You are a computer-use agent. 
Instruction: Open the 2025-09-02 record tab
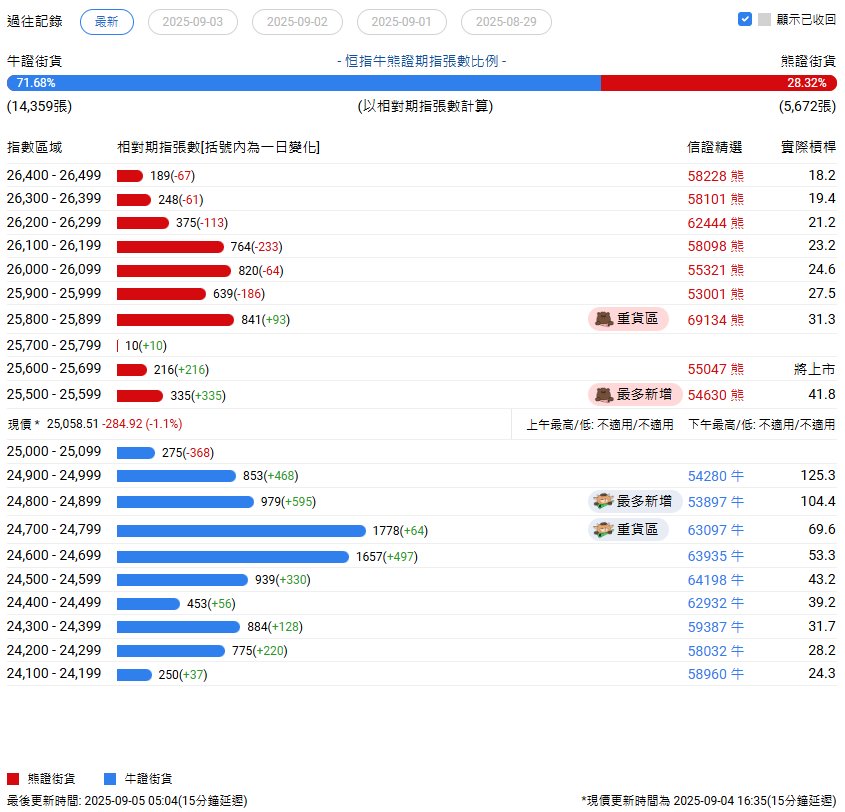[x=297, y=22]
